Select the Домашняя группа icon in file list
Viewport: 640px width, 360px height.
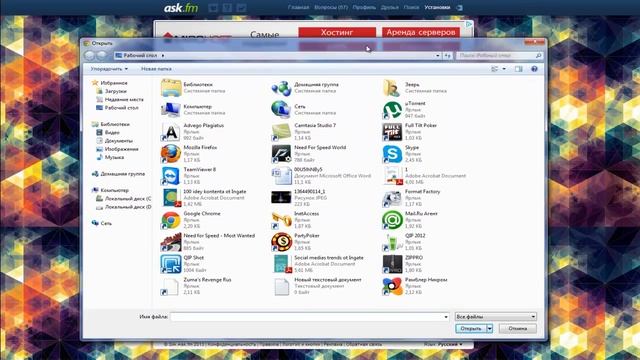point(281,88)
